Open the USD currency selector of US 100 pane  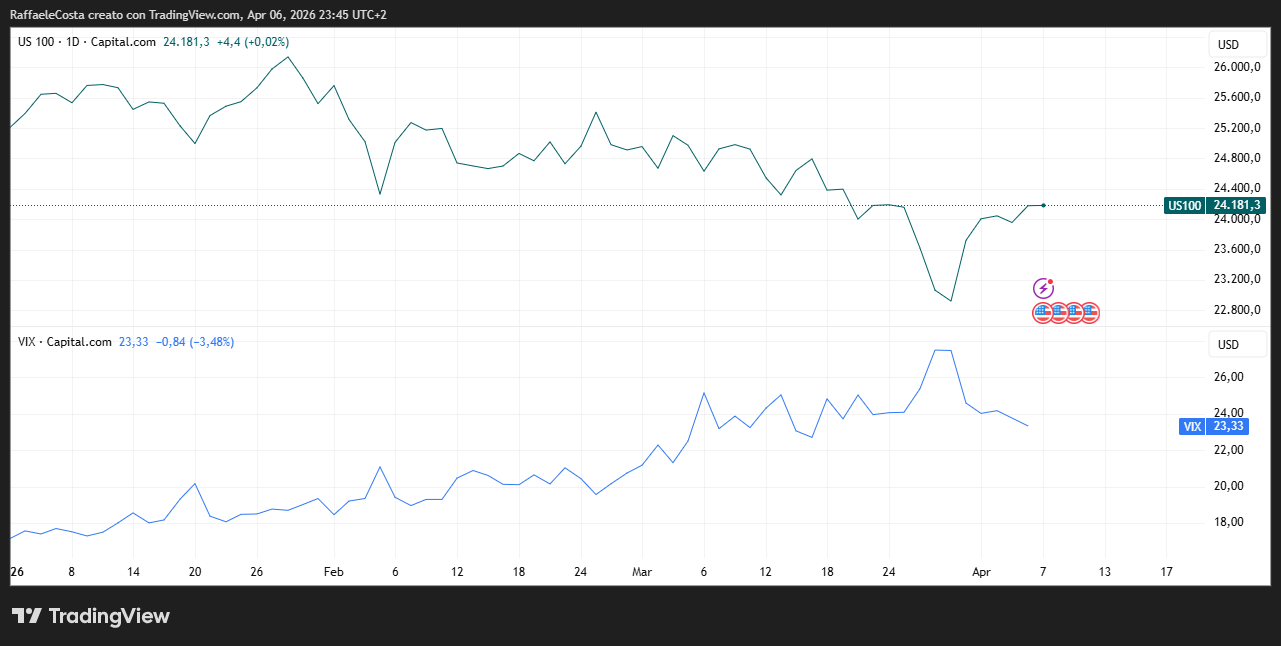tap(1228, 45)
